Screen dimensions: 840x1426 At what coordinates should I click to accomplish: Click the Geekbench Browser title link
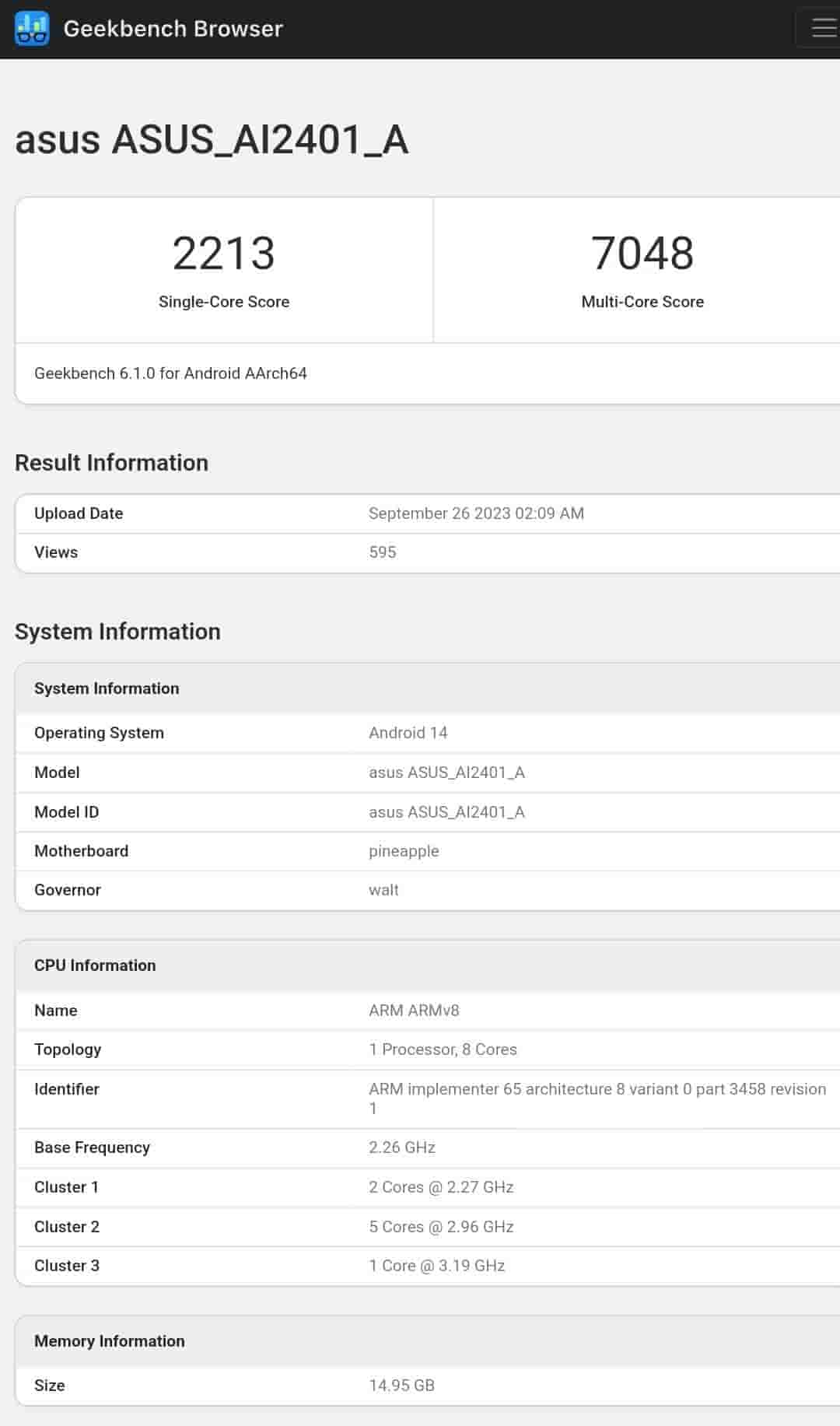pyautogui.click(x=173, y=29)
